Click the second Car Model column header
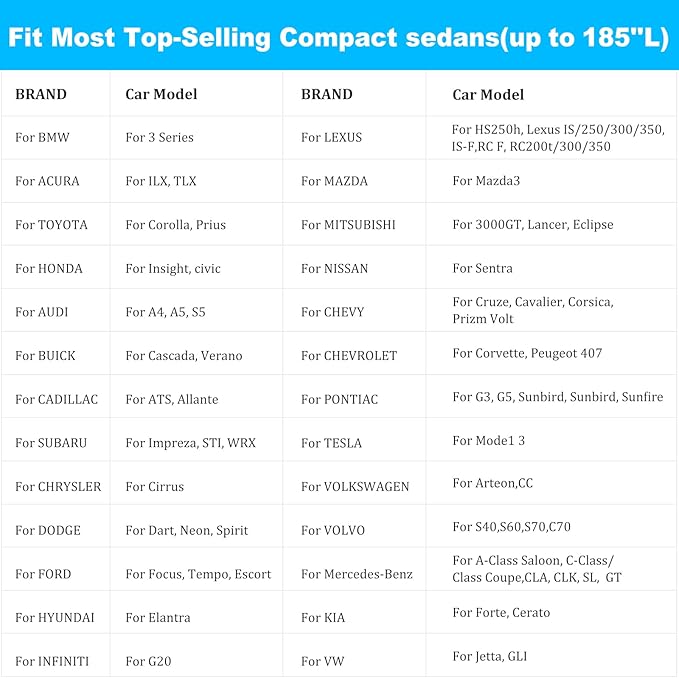 [x=488, y=95]
